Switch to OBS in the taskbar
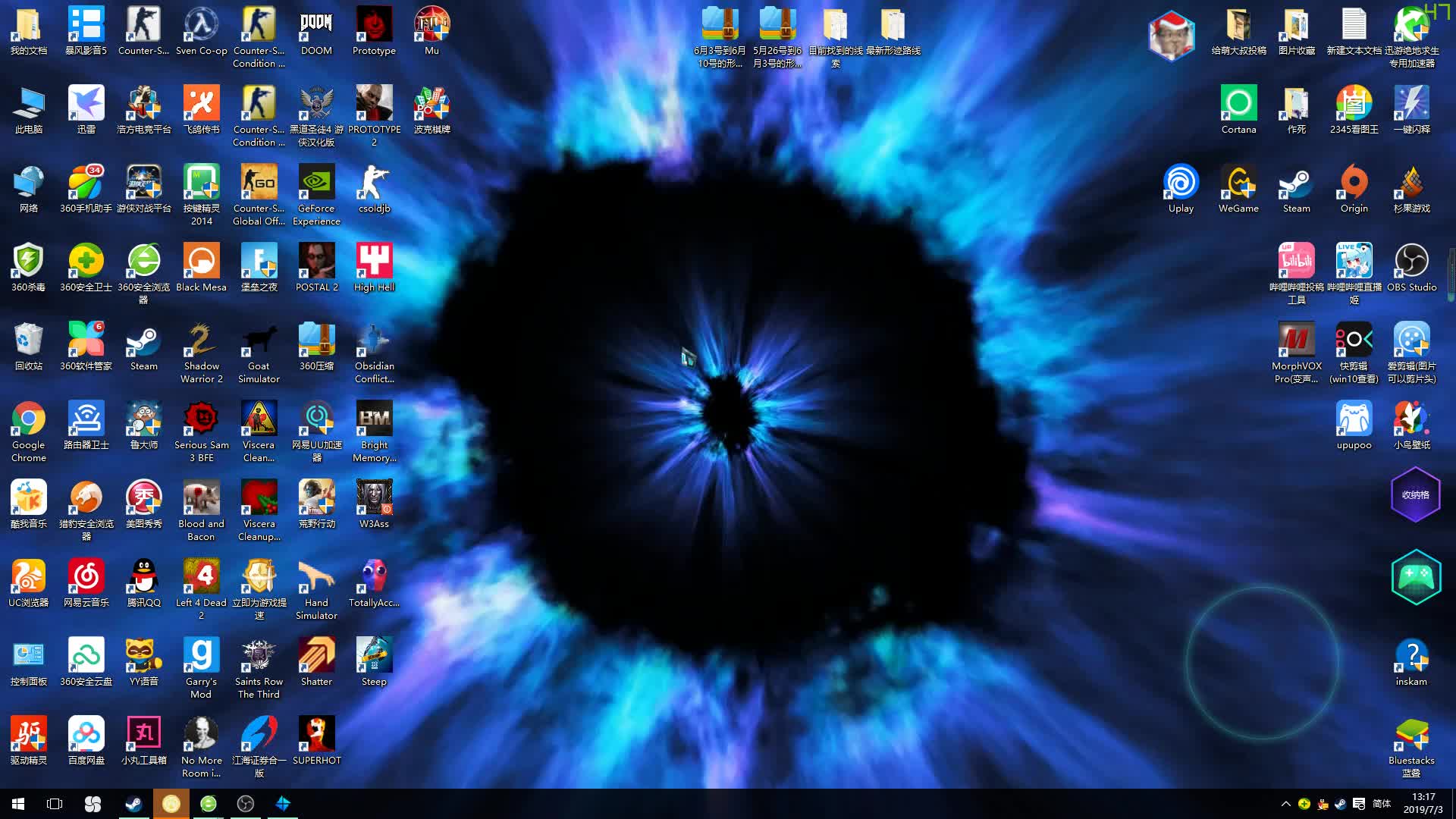The height and width of the screenshot is (819, 1456). [x=246, y=804]
